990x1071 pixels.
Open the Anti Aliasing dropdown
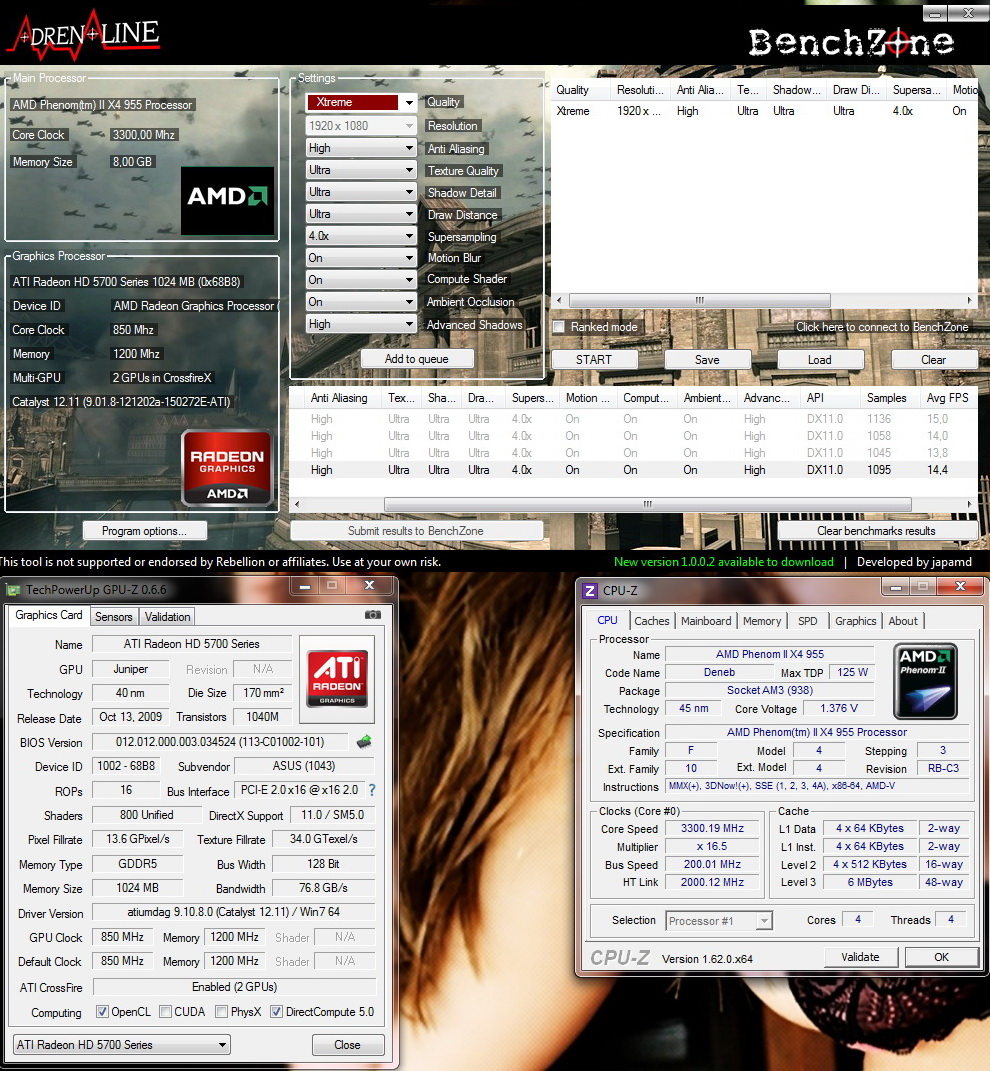pyautogui.click(x=361, y=148)
